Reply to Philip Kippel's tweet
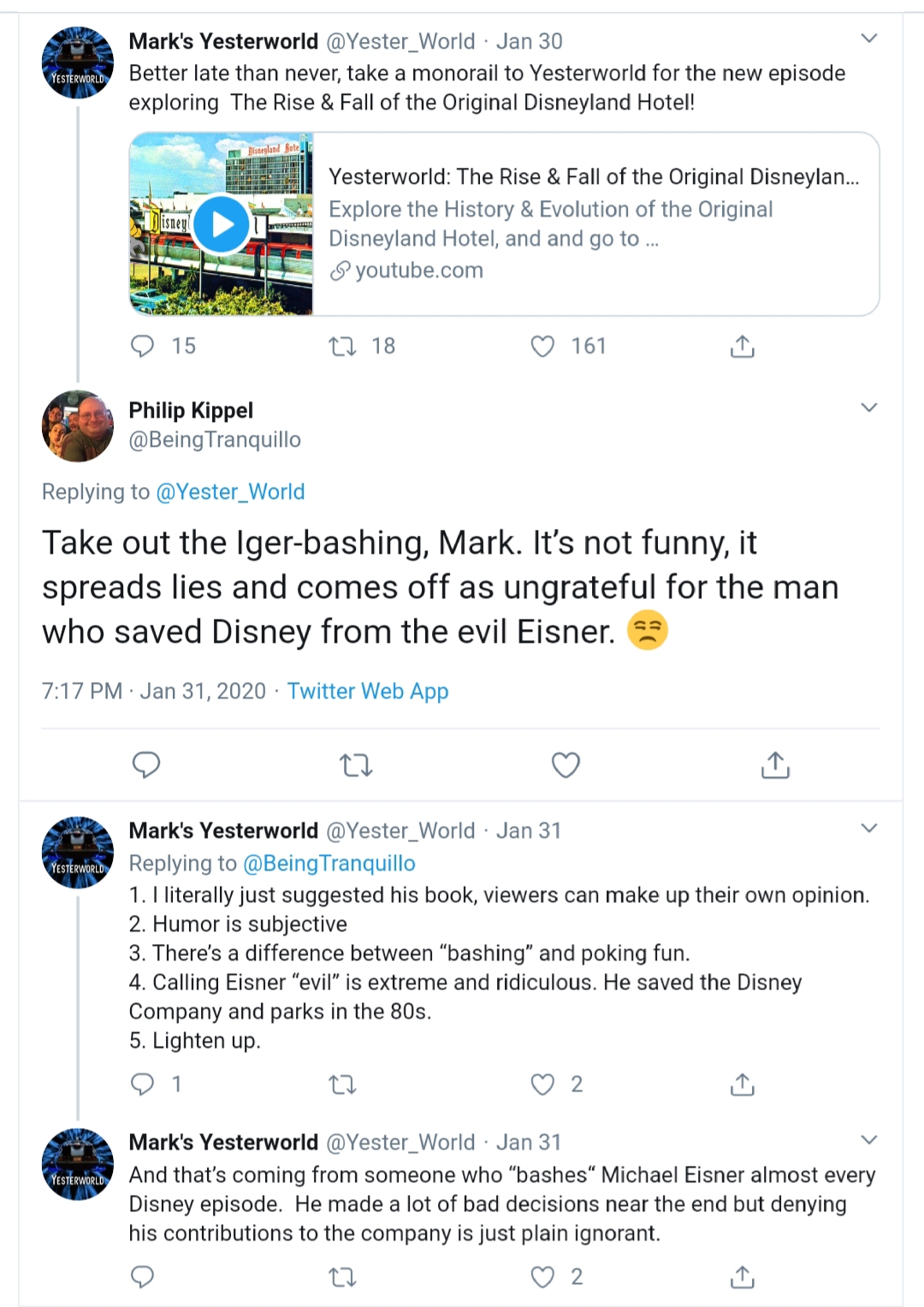 [146, 764]
